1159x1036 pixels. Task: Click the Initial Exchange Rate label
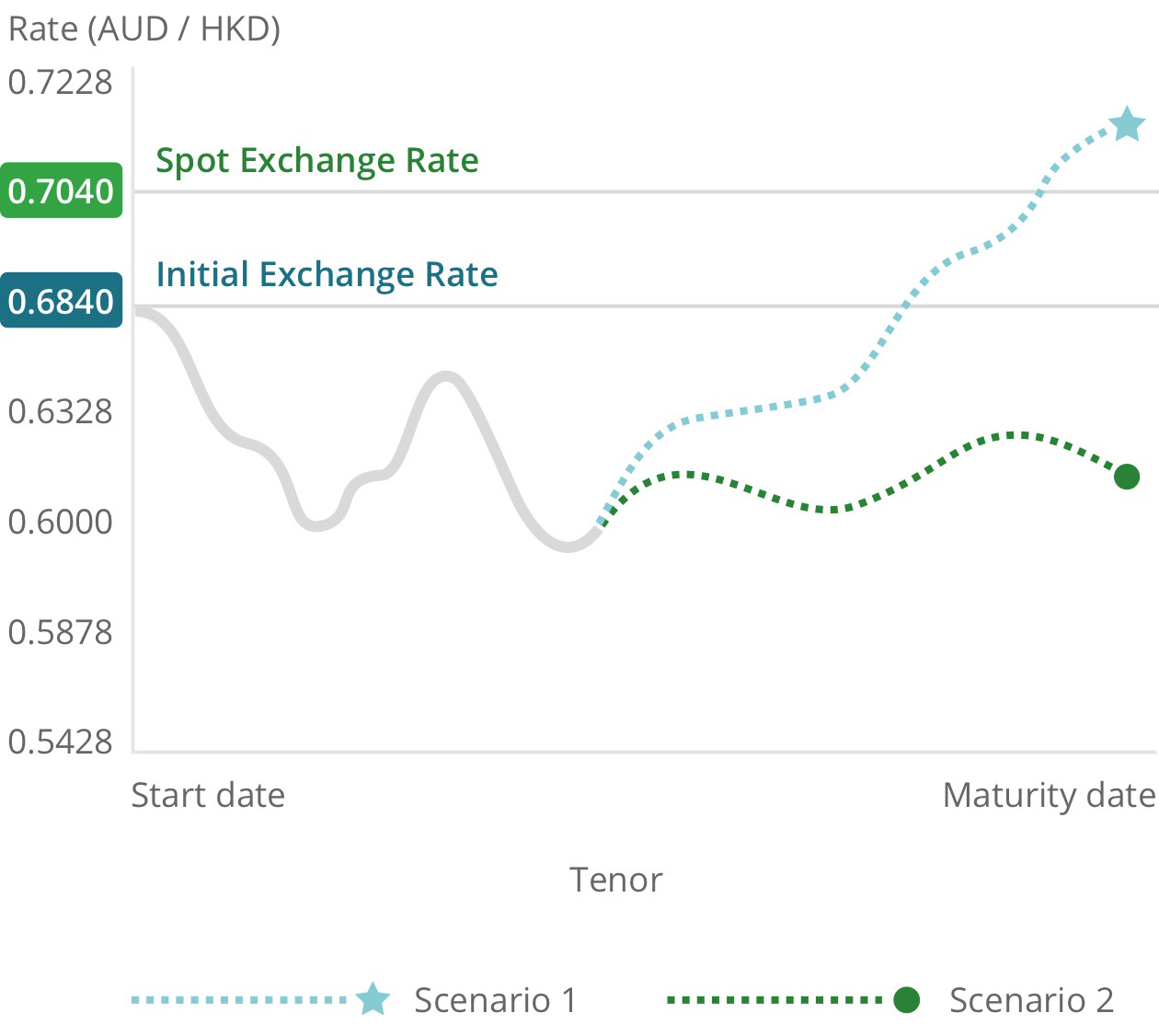[x=327, y=274]
